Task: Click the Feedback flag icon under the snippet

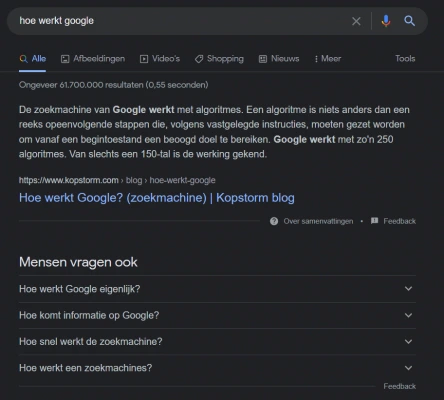Action: [375, 221]
